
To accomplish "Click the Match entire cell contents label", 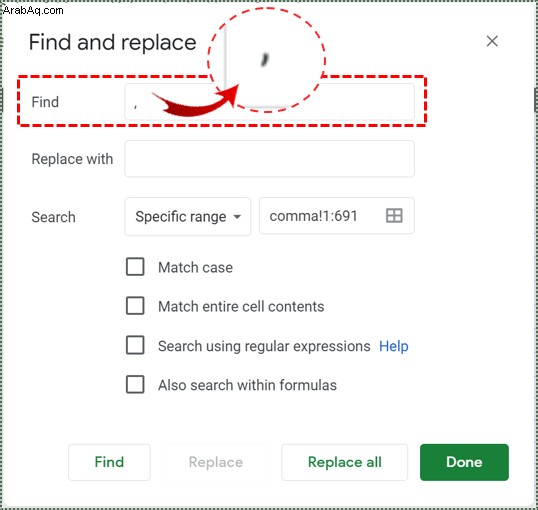I will pos(241,306).
